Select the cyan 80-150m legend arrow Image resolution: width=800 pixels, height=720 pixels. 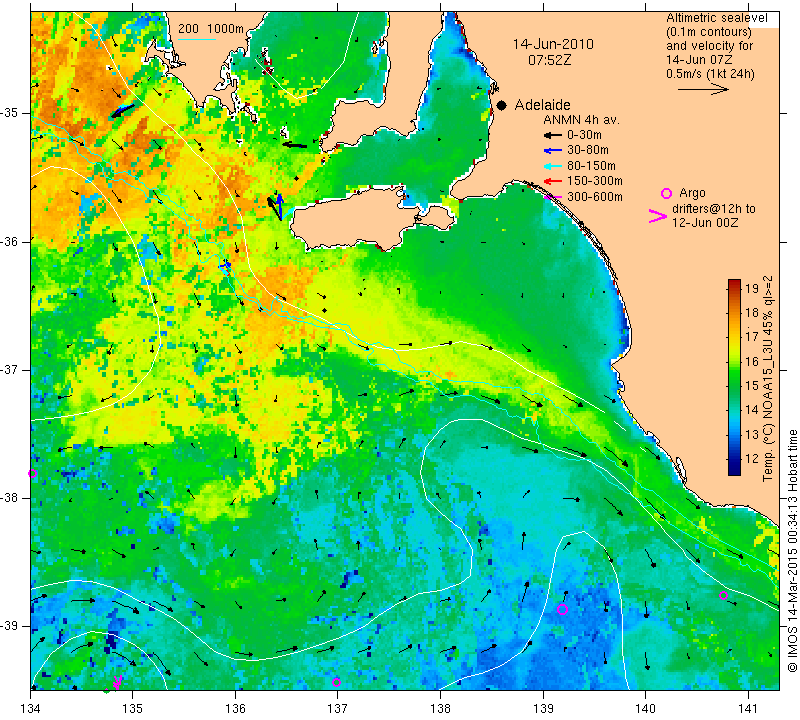552,166
